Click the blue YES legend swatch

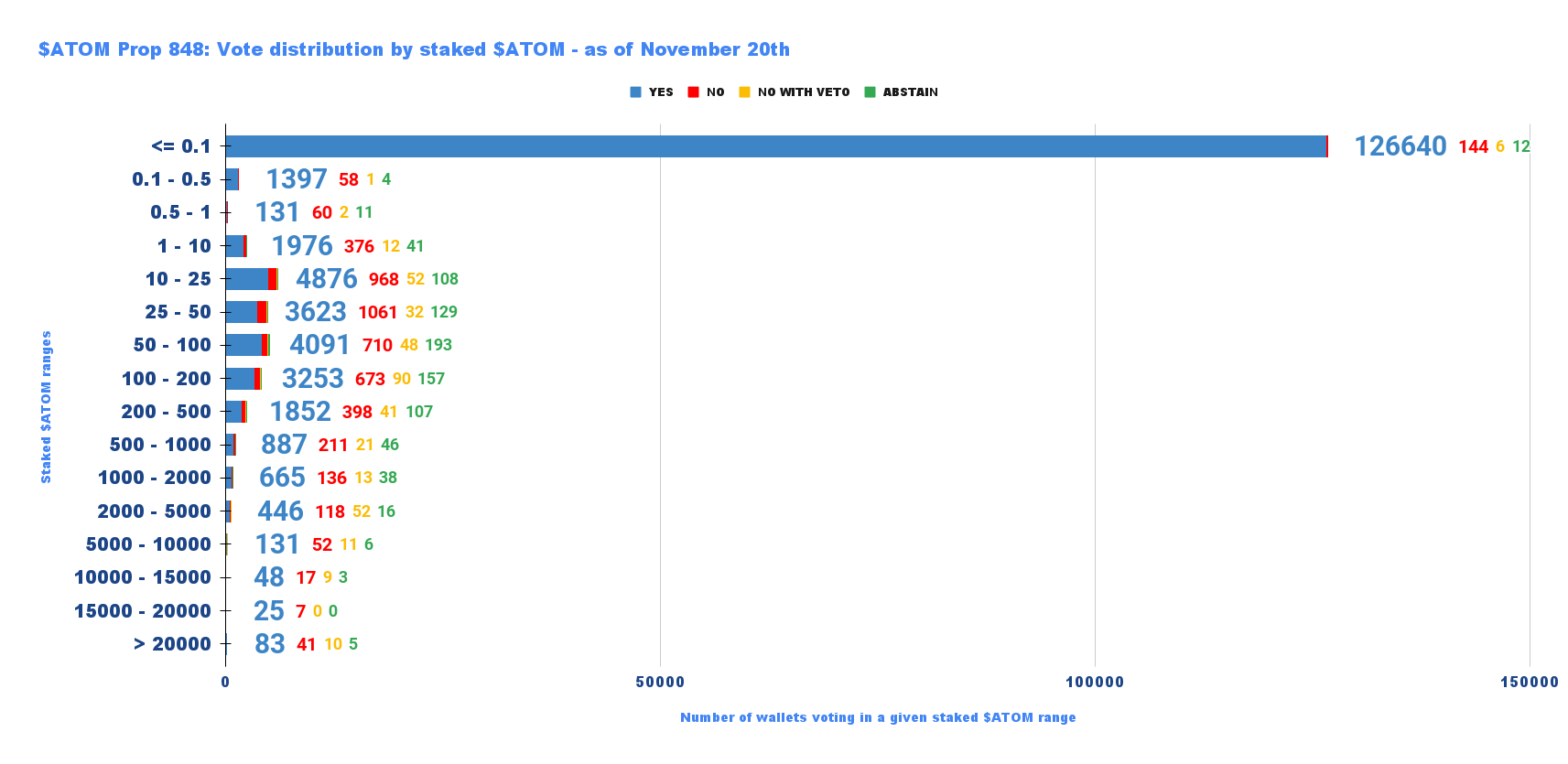pos(635,92)
